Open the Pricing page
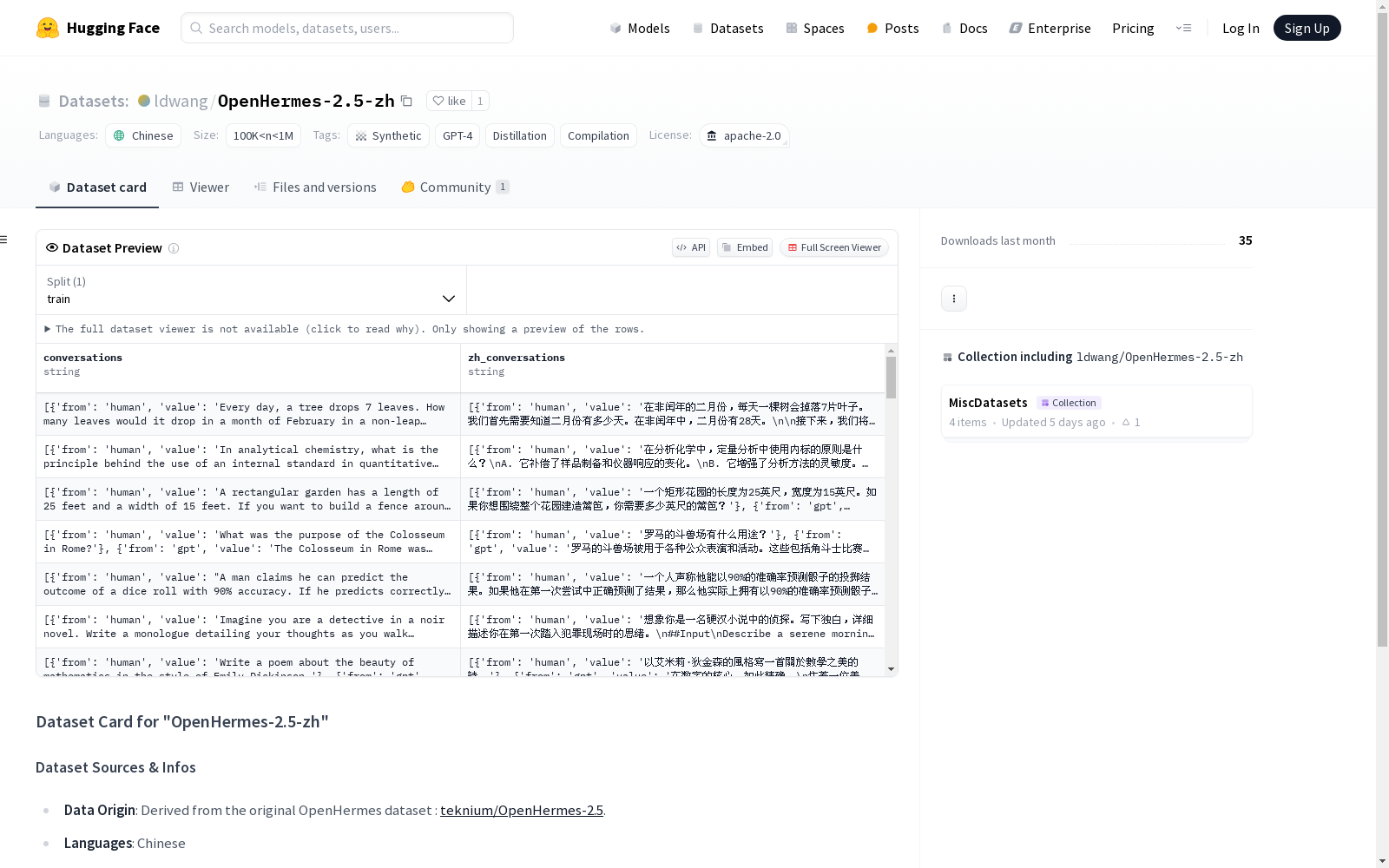Screen dimensions: 1389x868 coord(1133,28)
